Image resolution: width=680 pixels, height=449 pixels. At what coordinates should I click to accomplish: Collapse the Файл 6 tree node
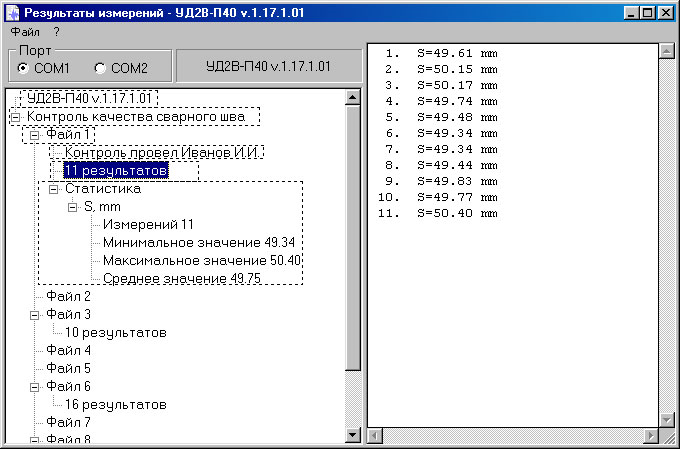click(34, 387)
